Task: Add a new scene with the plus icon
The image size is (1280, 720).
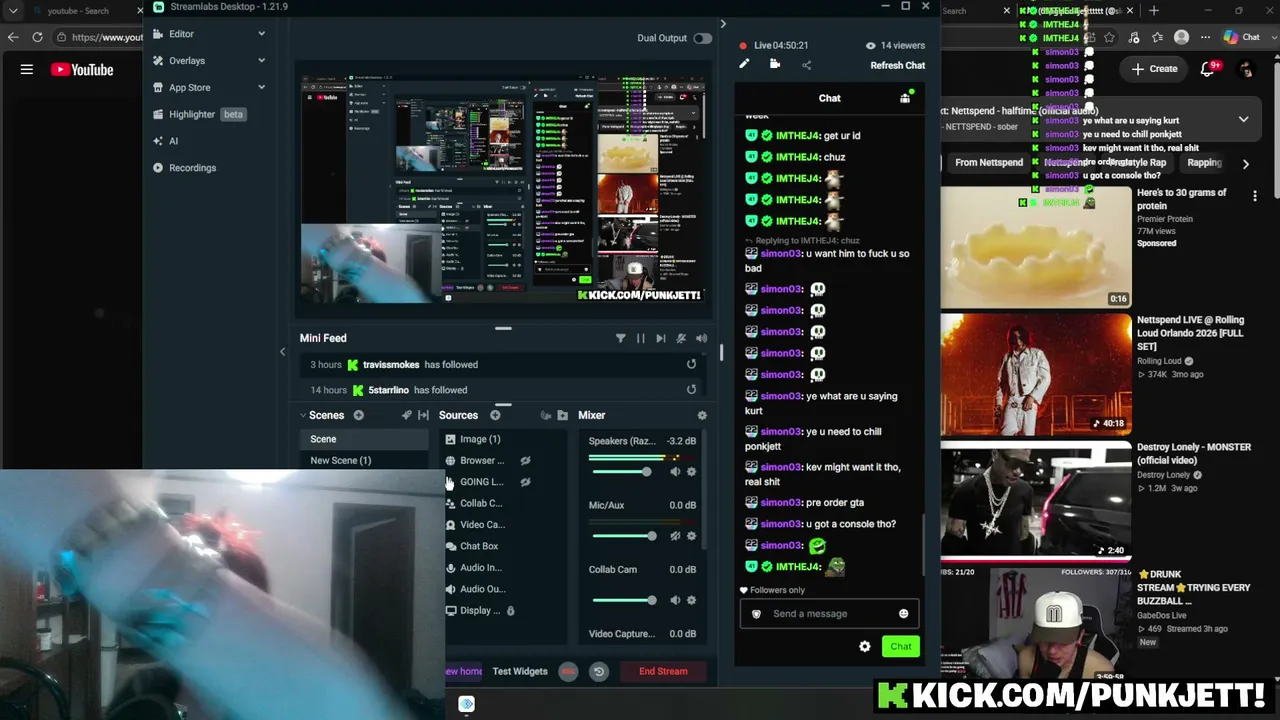Action: click(x=358, y=415)
